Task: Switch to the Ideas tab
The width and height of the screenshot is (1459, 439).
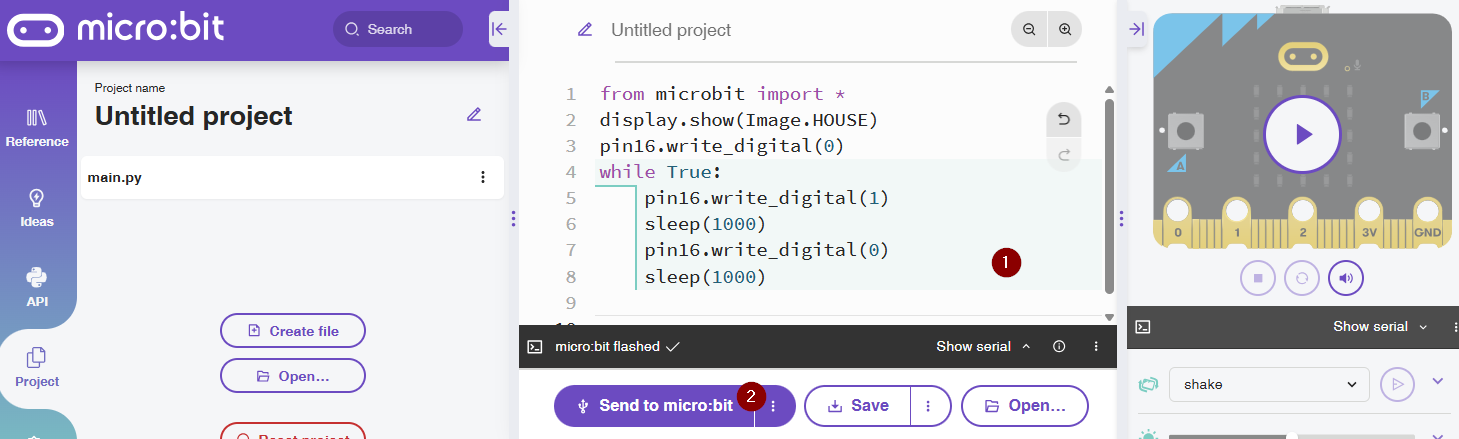Action: click(x=37, y=208)
